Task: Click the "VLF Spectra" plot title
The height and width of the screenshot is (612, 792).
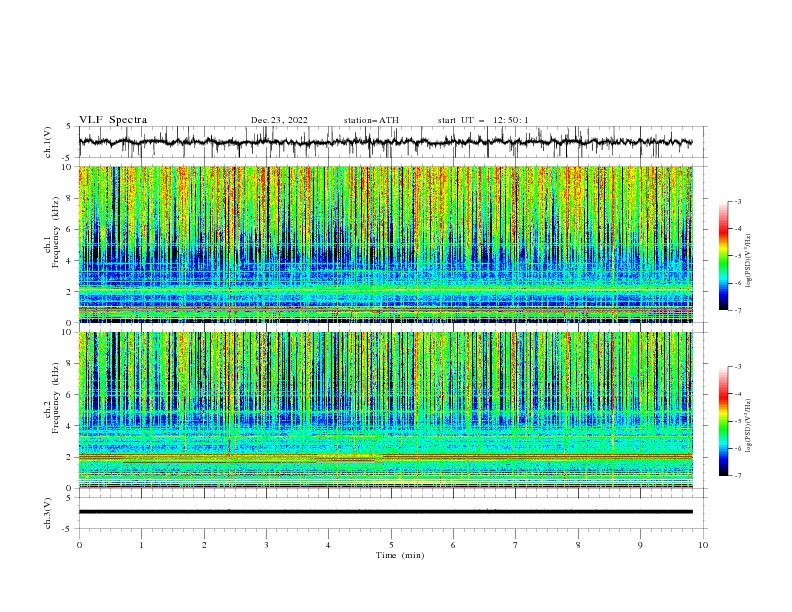Action: click(113, 120)
